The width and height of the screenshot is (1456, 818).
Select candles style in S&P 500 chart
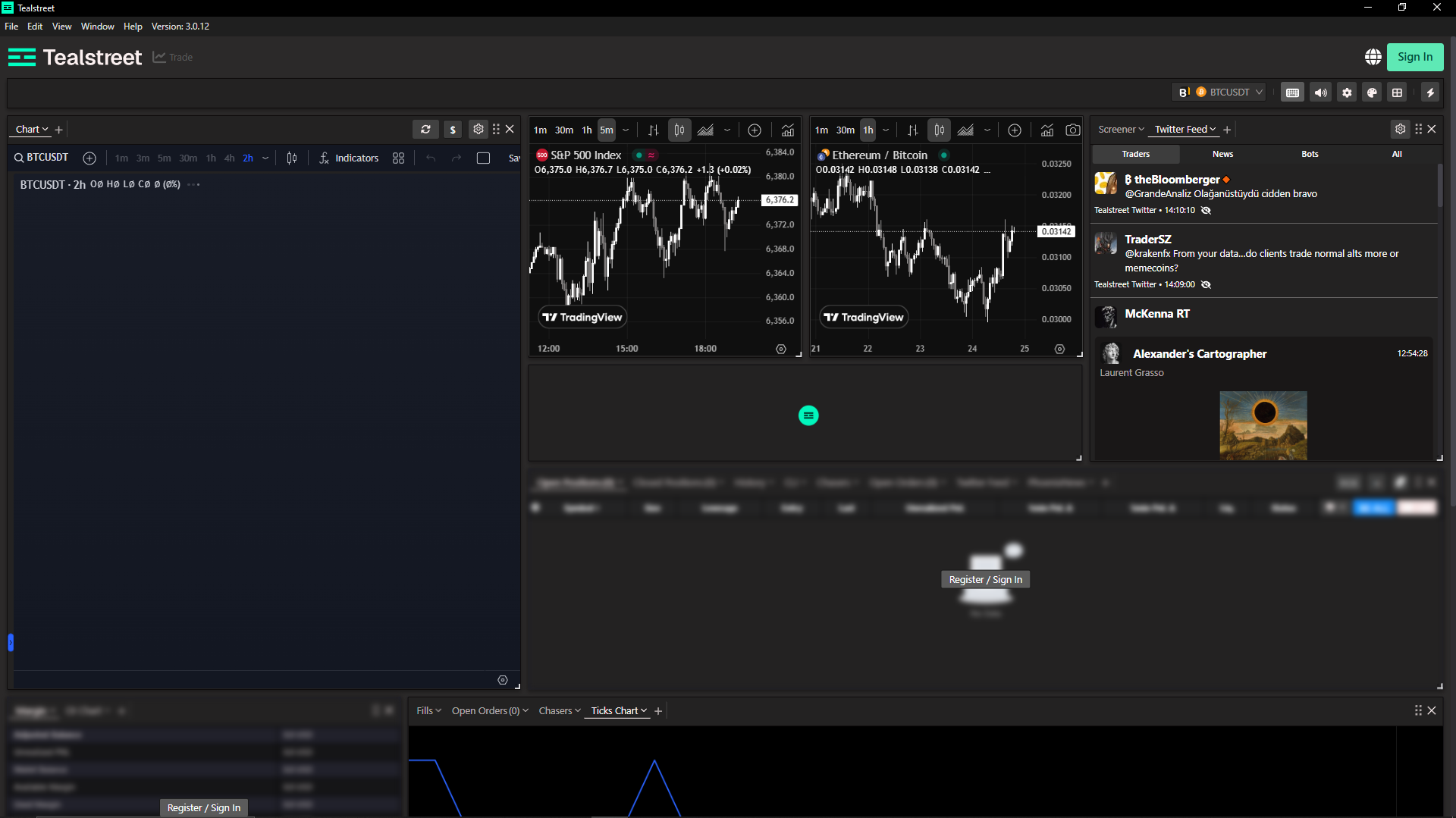679,130
